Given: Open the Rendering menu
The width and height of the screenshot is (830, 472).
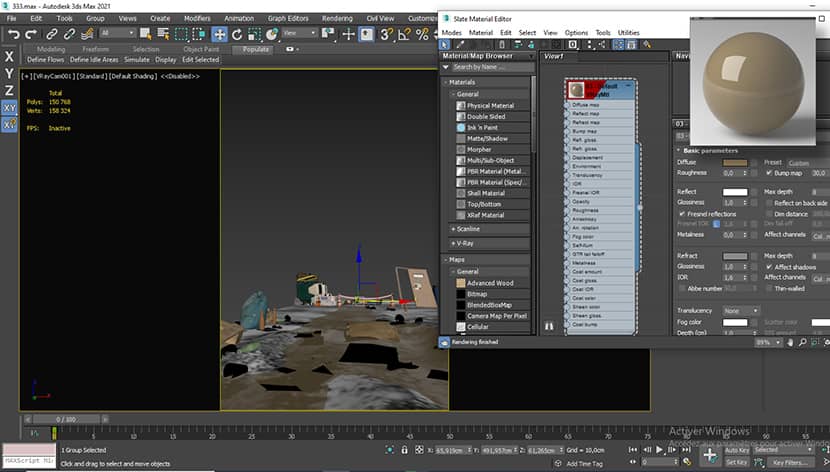Looking at the screenshot, I should [337, 19].
